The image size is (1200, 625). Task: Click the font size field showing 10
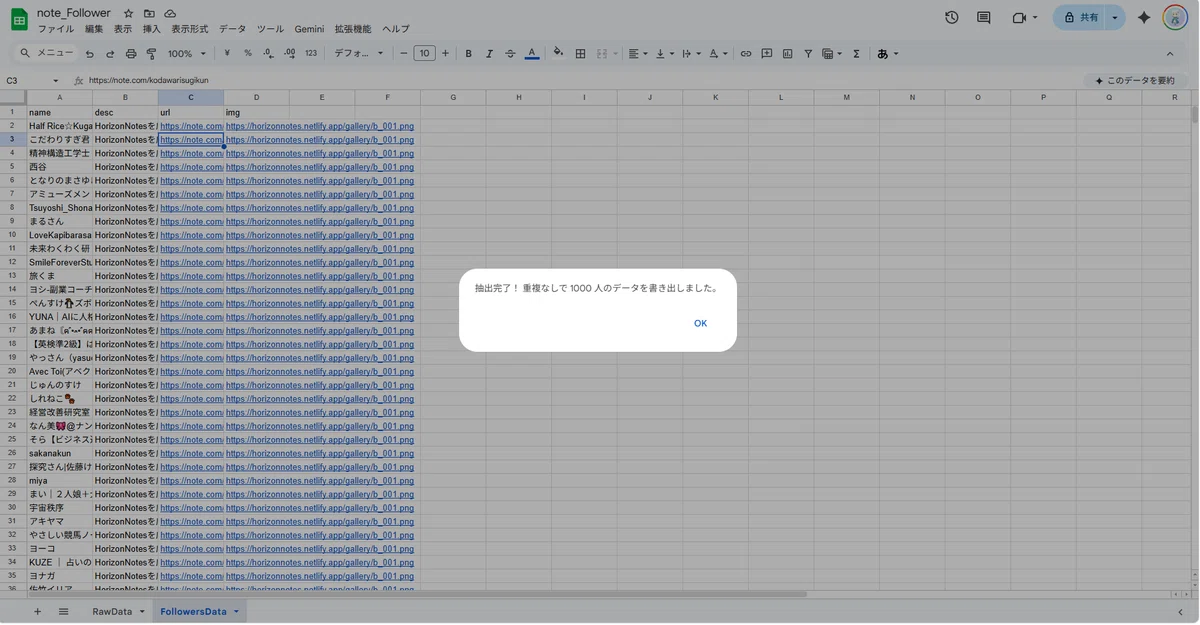coord(424,54)
